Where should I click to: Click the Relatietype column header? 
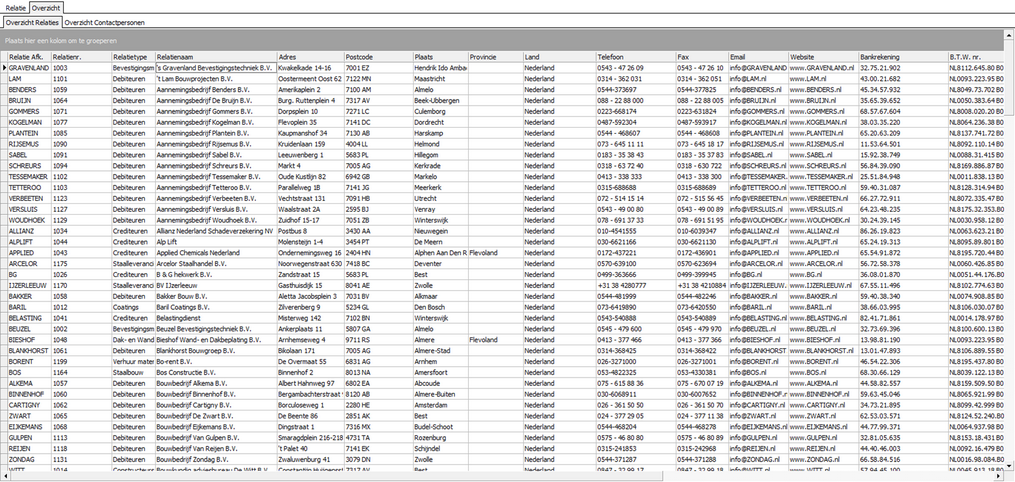point(133,57)
